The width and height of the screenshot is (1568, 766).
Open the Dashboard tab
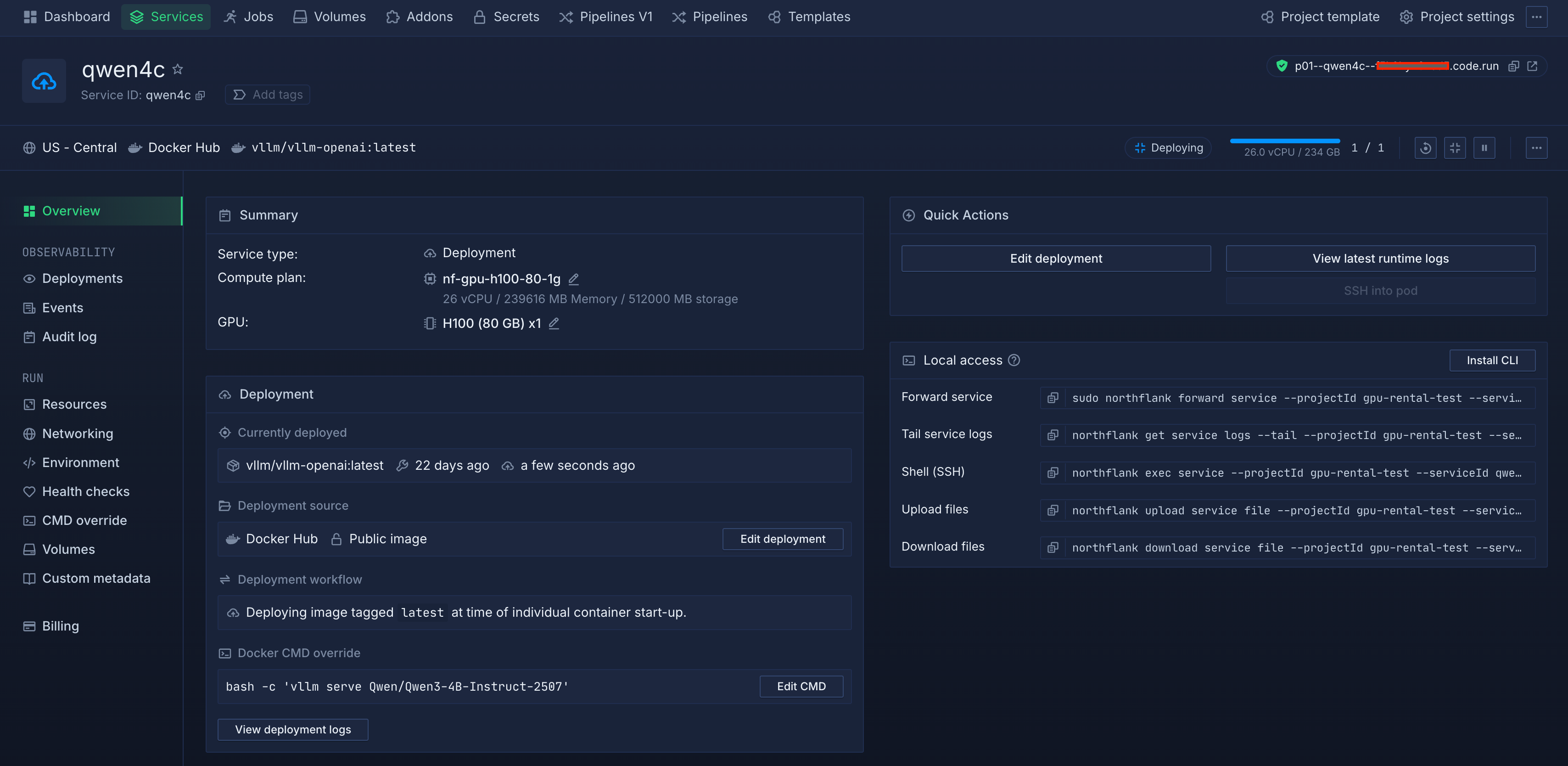click(67, 17)
